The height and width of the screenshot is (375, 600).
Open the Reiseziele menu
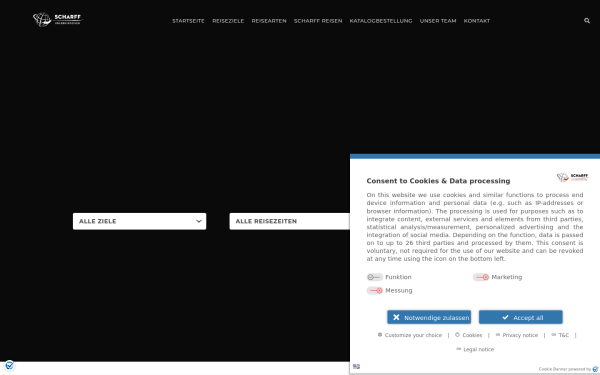point(228,21)
